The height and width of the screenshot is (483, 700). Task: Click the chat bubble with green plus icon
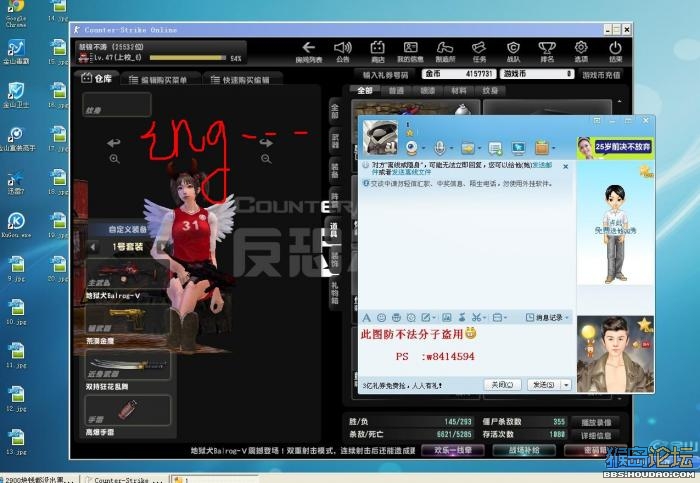point(495,147)
